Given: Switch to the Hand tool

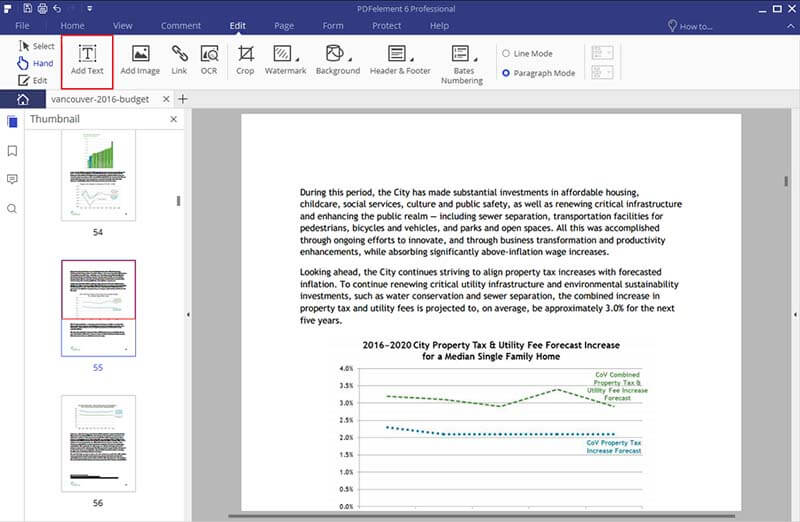Looking at the screenshot, I should [x=35, y=63].
